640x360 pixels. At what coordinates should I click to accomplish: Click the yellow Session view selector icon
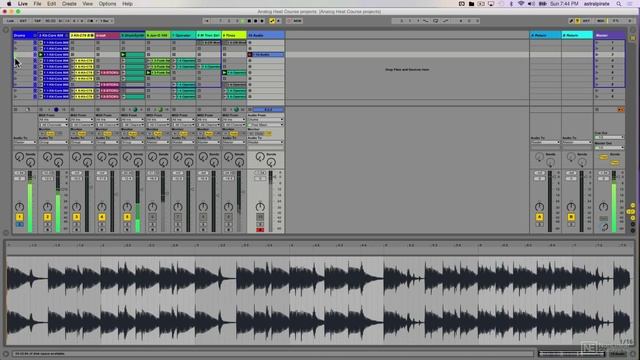coord(633,38)
